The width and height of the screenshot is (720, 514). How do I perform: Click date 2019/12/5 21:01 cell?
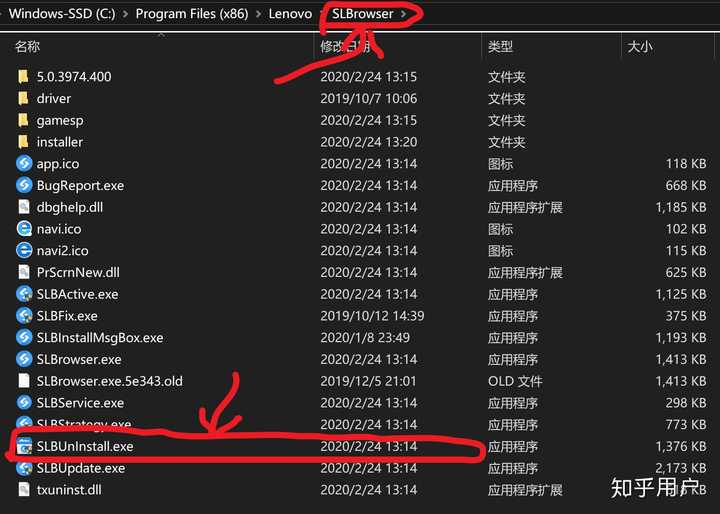(368, 381)
